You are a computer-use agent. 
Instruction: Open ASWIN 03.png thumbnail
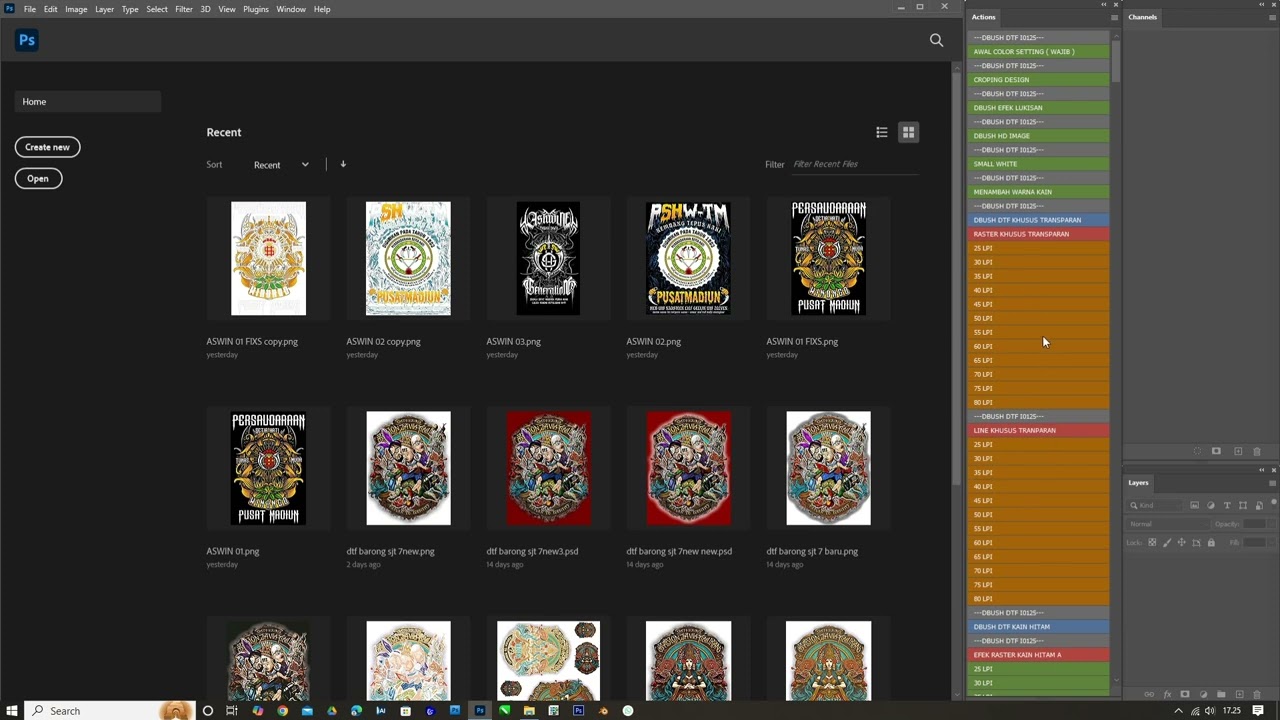pyautogui.click(x=548, y=258)
